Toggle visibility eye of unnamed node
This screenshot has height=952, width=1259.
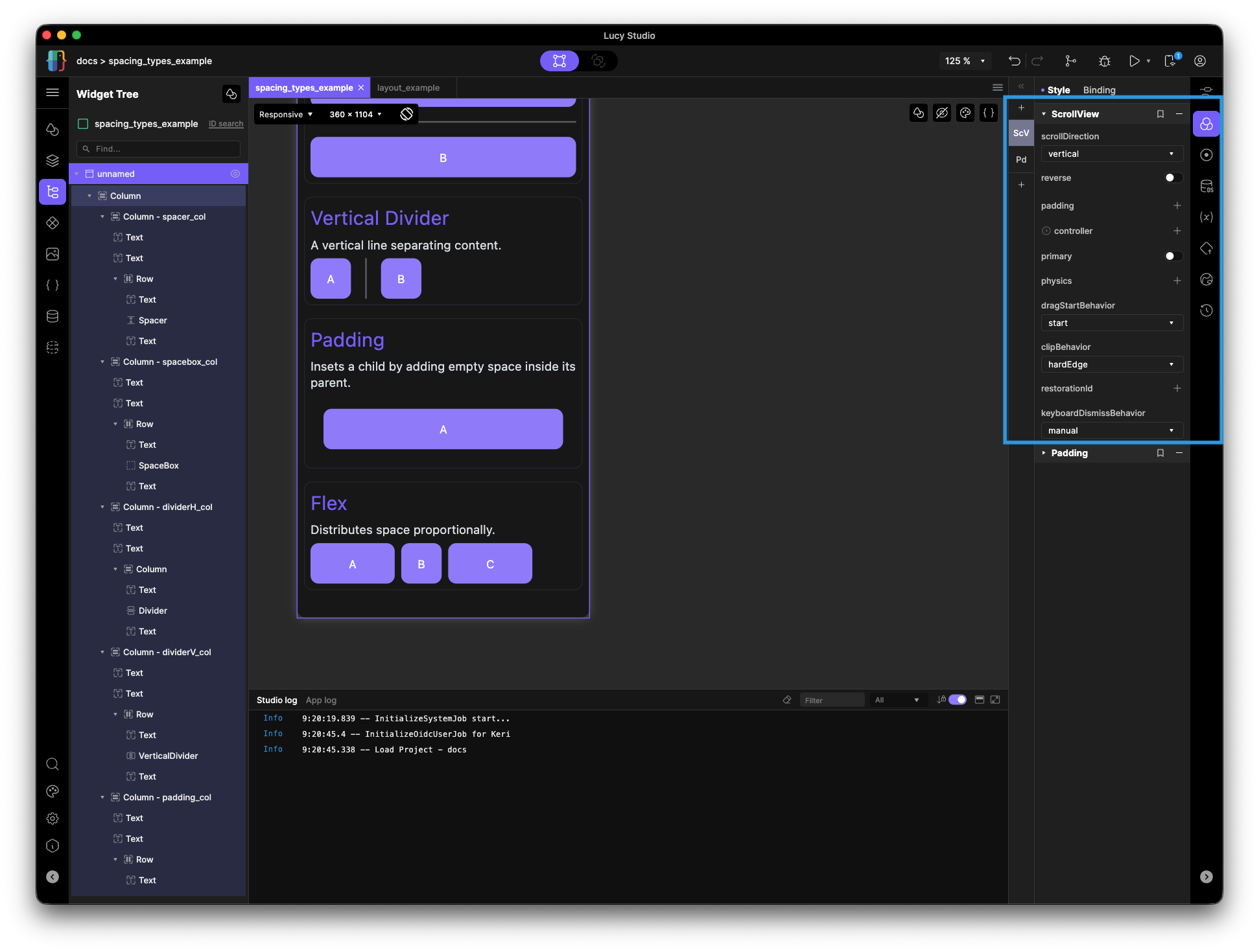235,174
